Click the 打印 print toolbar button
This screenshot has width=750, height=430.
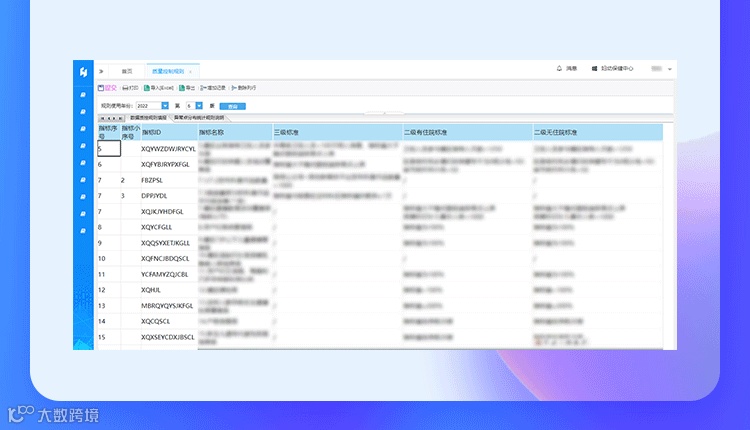130,88
